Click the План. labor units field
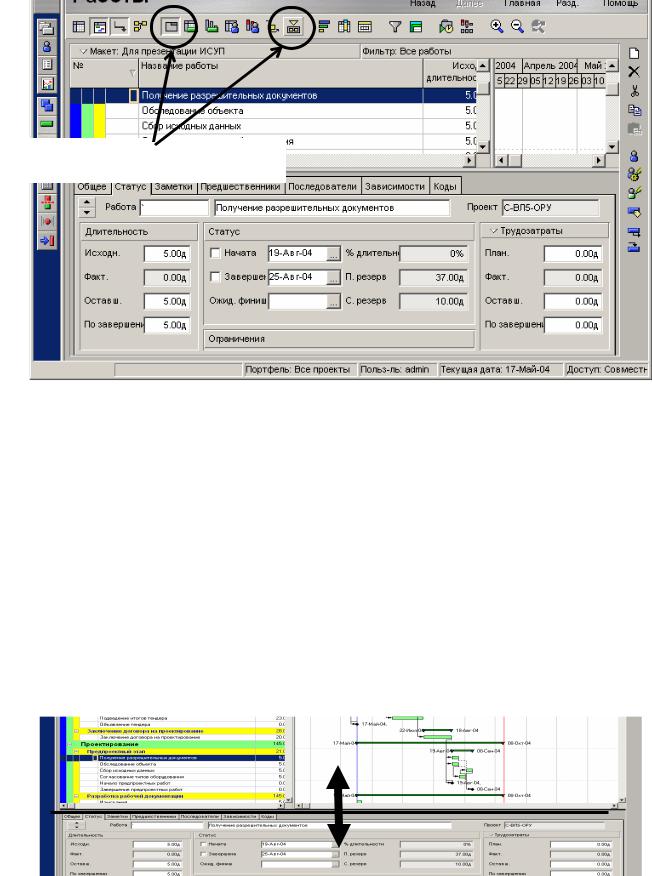Screen dimensions: 652x876 click(x=573, y=254)
